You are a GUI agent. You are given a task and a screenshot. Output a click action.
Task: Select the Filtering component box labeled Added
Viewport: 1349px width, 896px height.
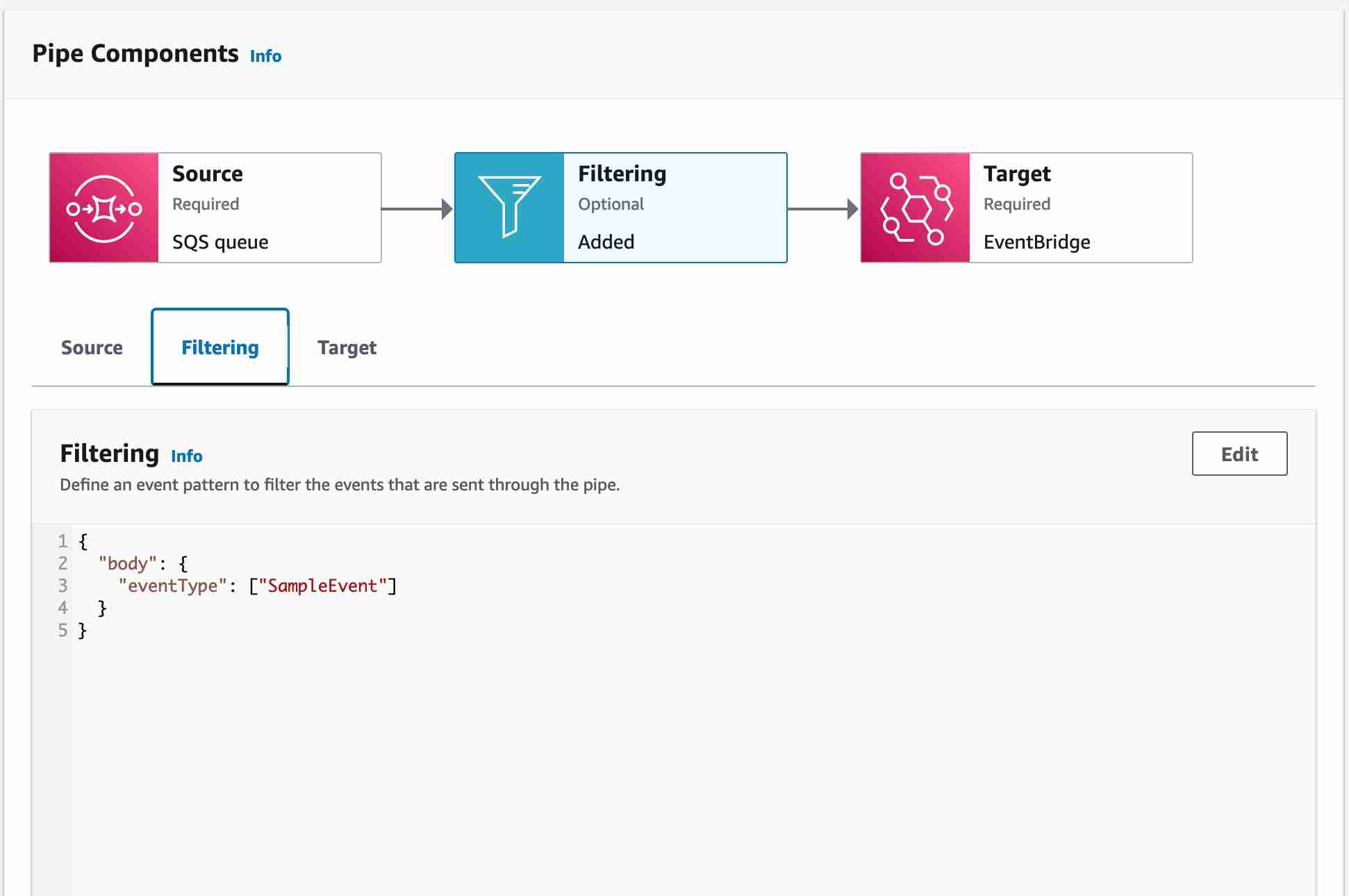click(x=674, y=208)
